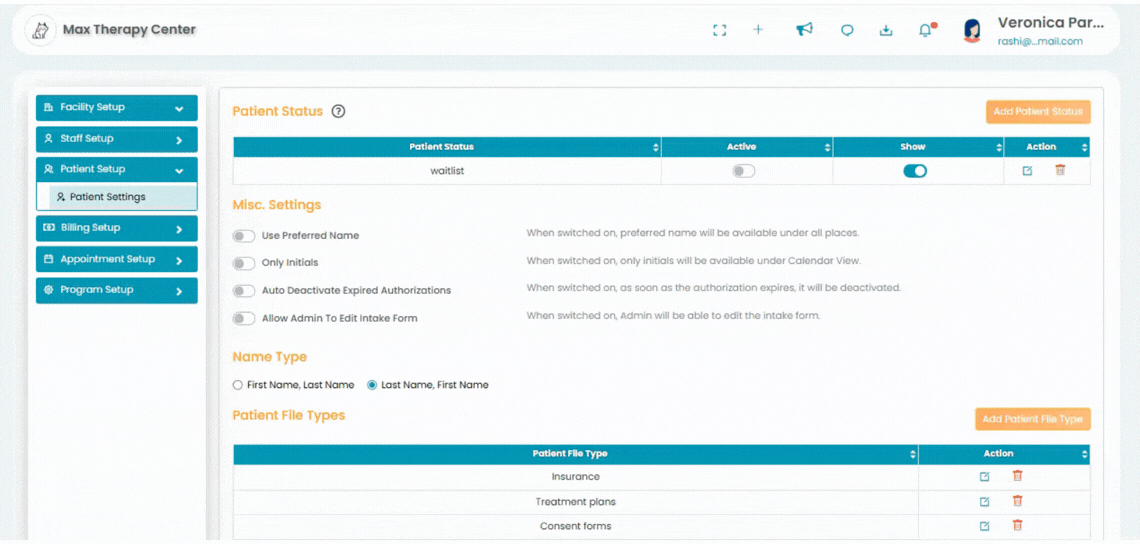Expand Facility Setup chevron
Screen dimensions: 1140x544
coord(180,108)
